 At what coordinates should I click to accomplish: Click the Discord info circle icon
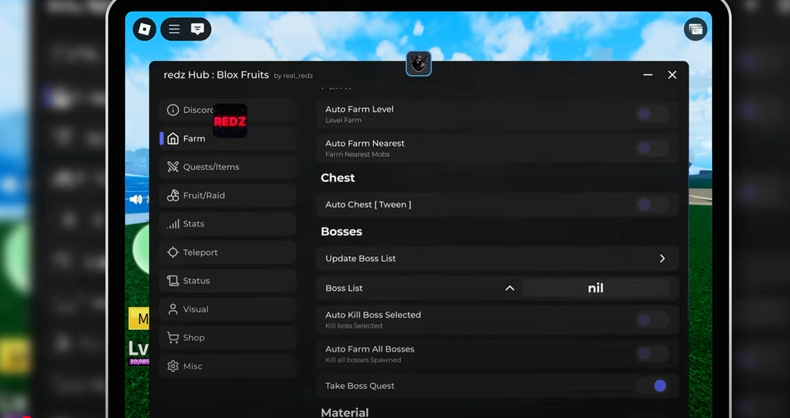(173, 110)
